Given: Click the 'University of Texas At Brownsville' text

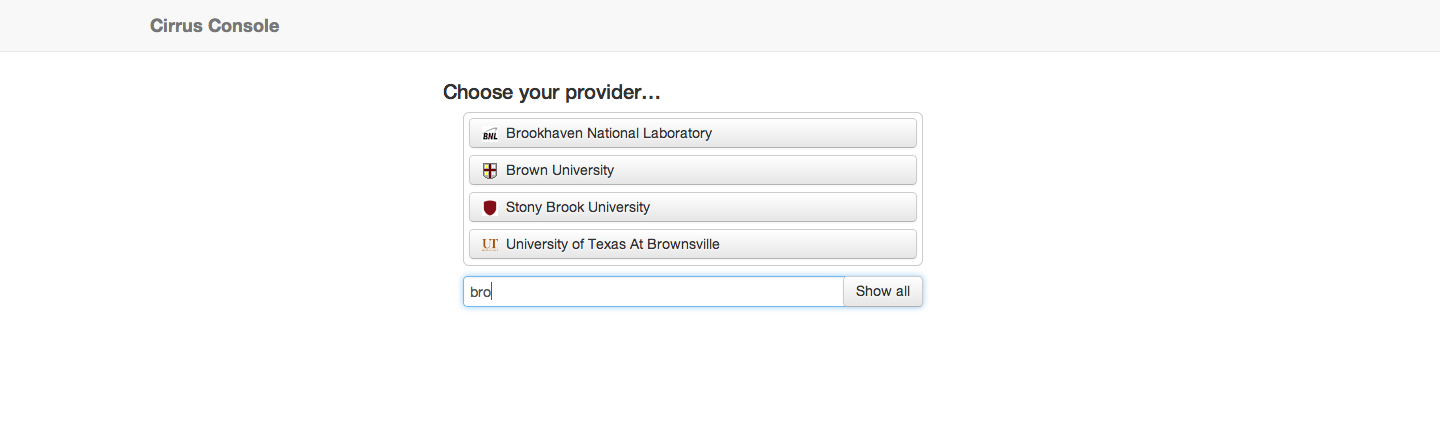Looking at the screenshot, I should (x=613, y=244).
